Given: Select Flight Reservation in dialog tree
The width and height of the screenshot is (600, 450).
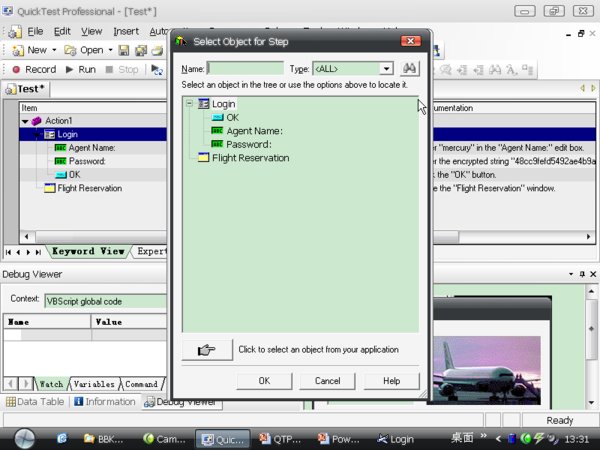Looking at the screenshot, I should (250, 157).
